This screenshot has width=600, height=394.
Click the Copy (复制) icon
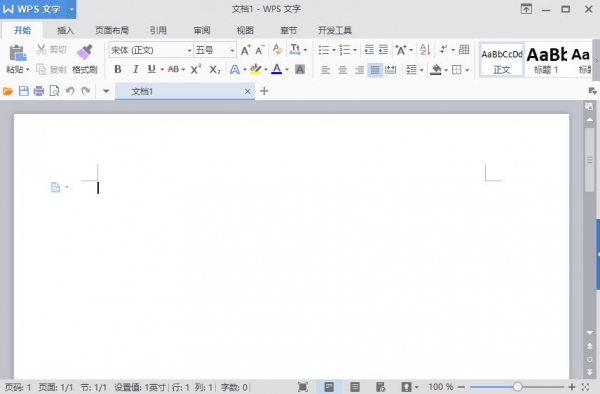[41, 70]
